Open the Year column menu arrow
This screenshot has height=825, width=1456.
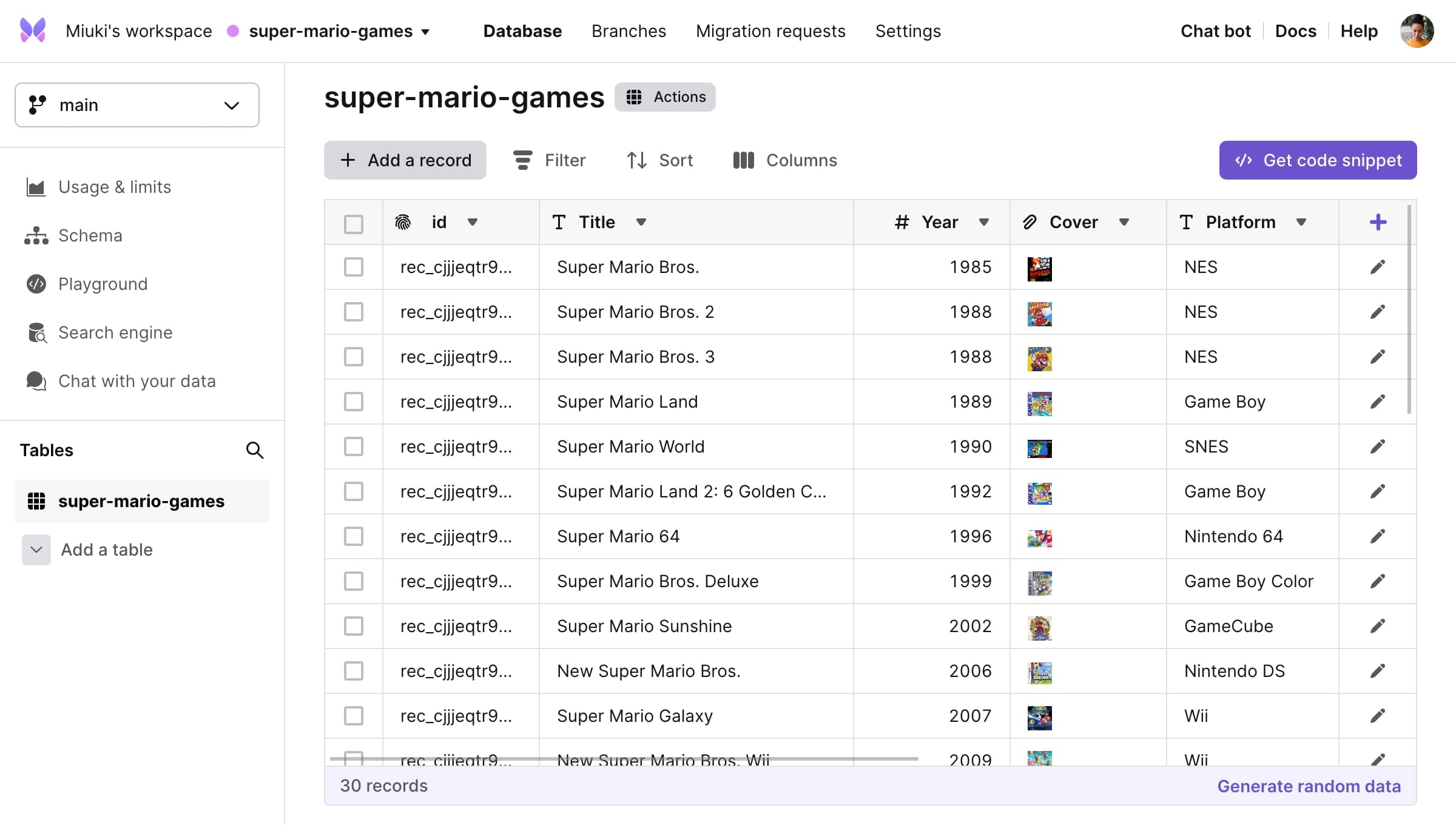coord(984,222)
